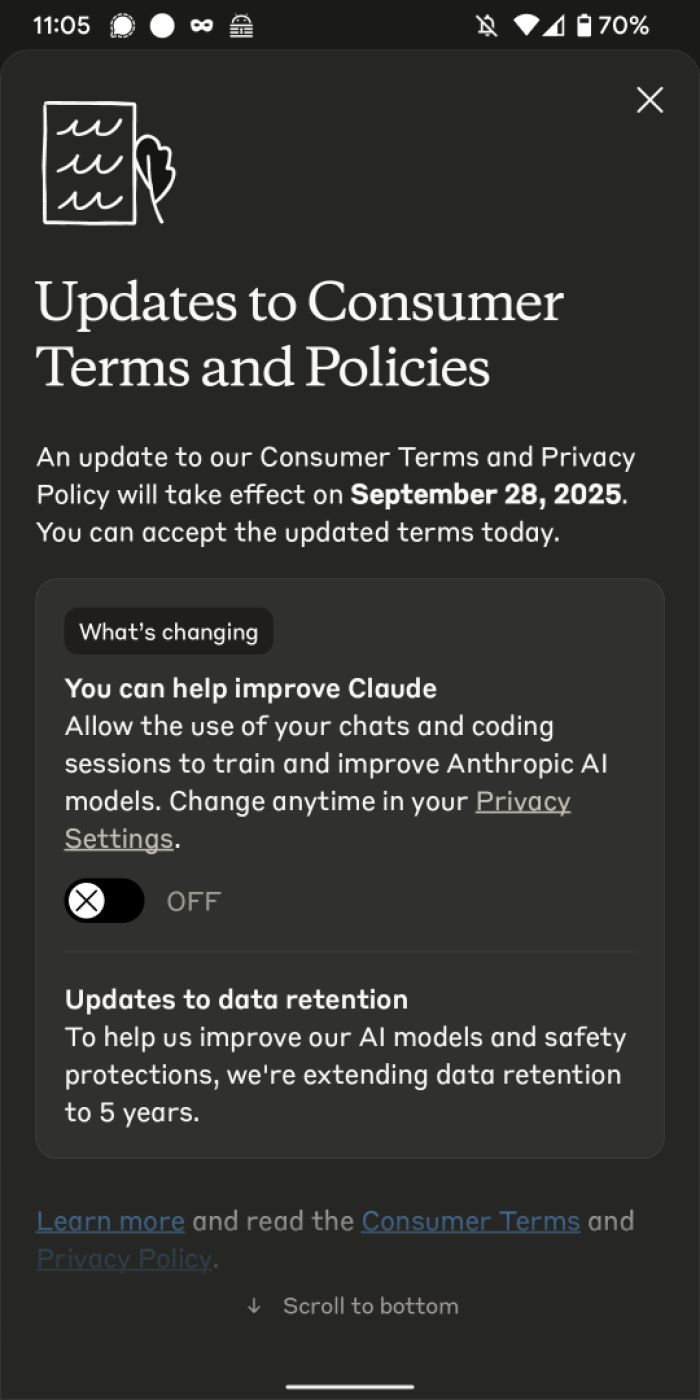The image size is (700, 1400).
Task: Open the Privacy Settings link
Action: point(521,801)
